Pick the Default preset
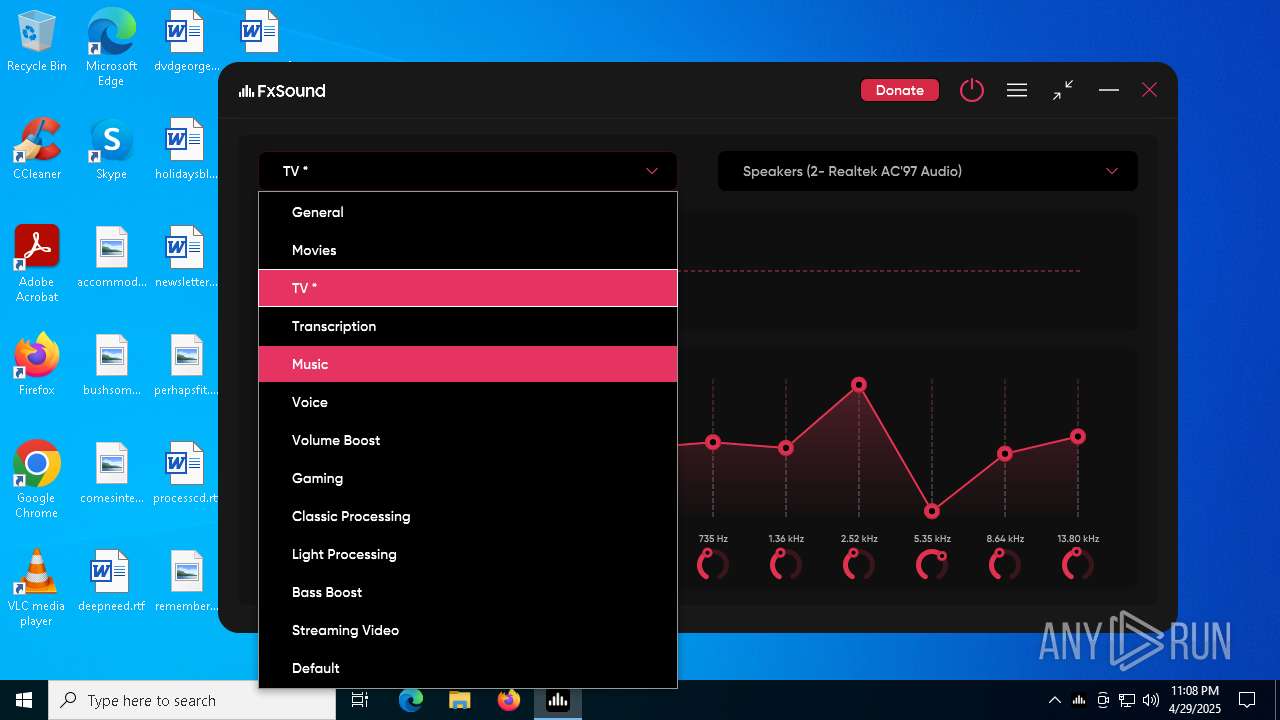The height and width of the screenshot is (720, 1280). point(468,668)
